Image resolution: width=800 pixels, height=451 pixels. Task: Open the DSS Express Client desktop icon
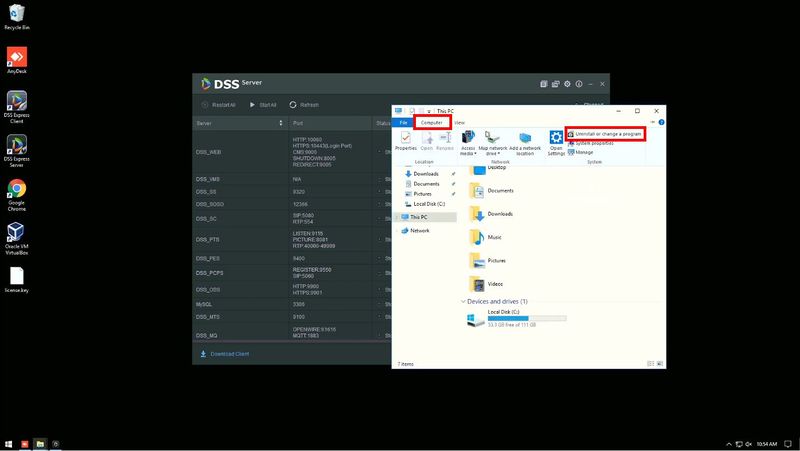coord(17,107)
